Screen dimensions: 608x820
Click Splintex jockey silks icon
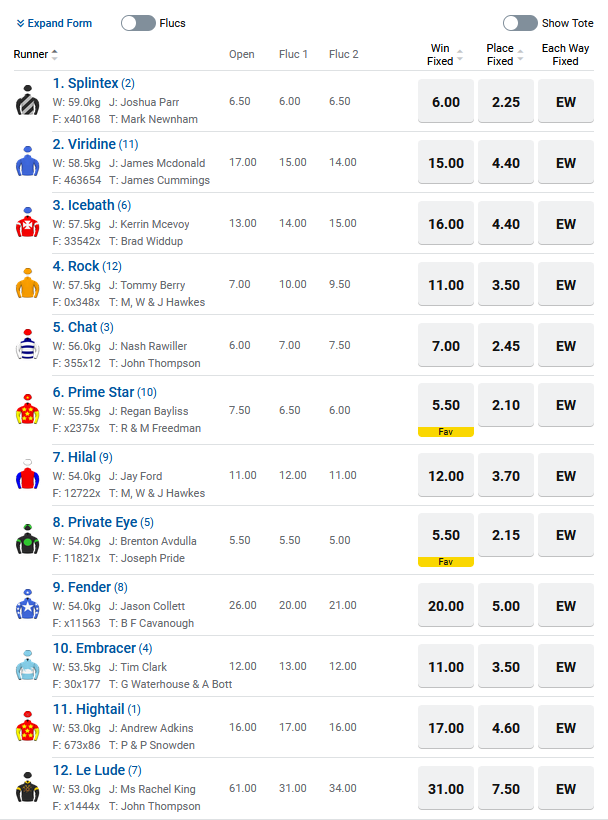coord(27,101)
